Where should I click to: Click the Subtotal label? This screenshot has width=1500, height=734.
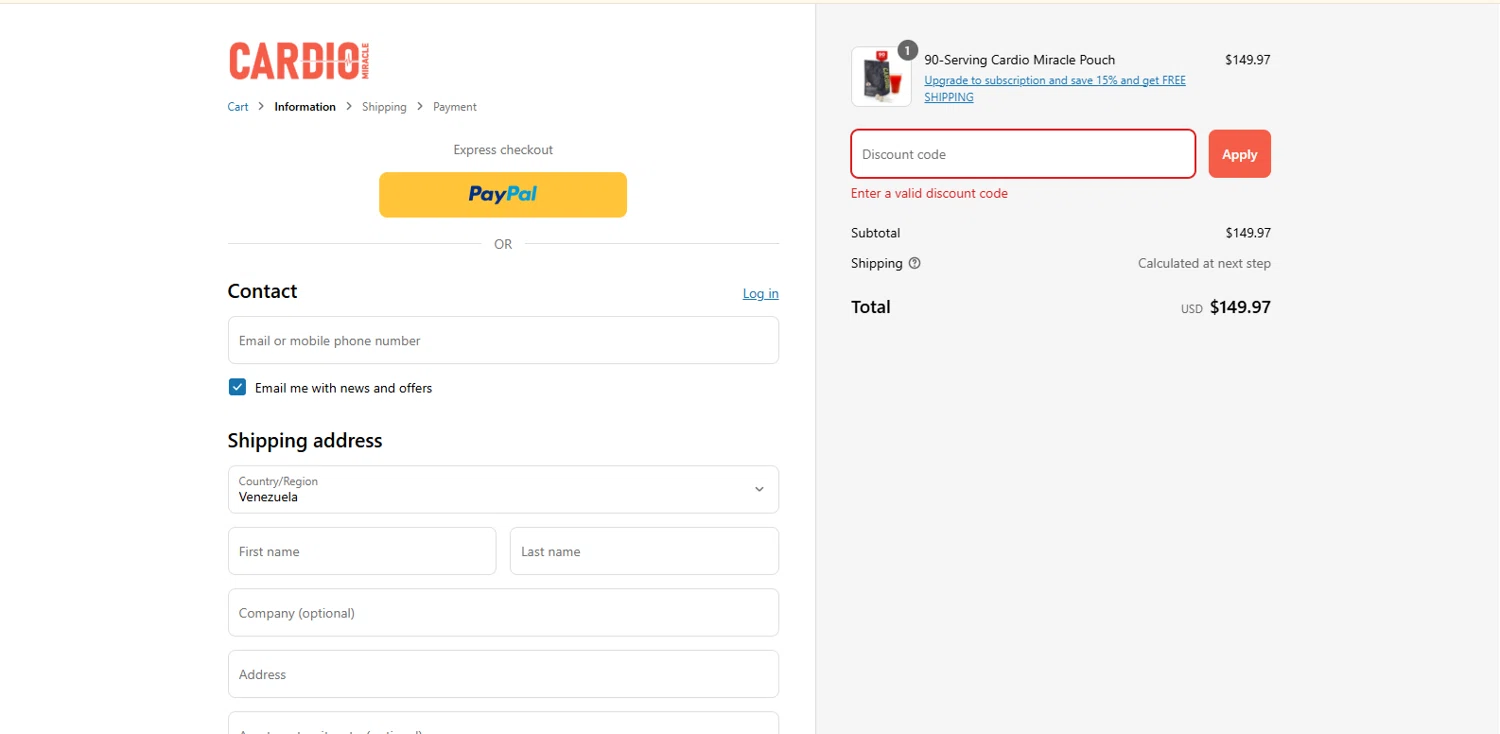click(x=875, y=233)
